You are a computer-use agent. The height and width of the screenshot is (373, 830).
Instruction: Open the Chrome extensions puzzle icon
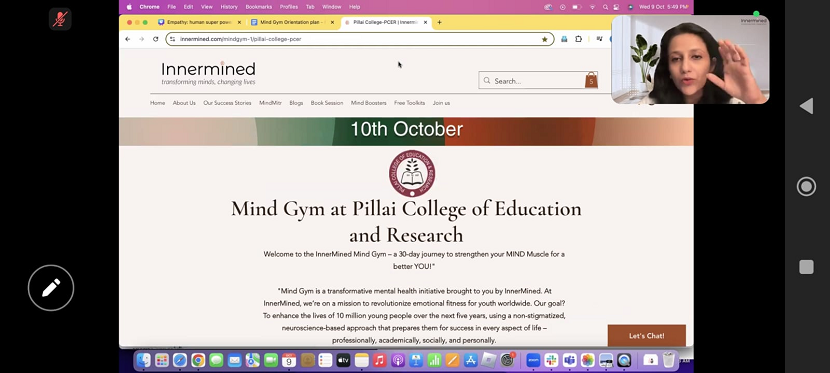(x=578, y=39)
